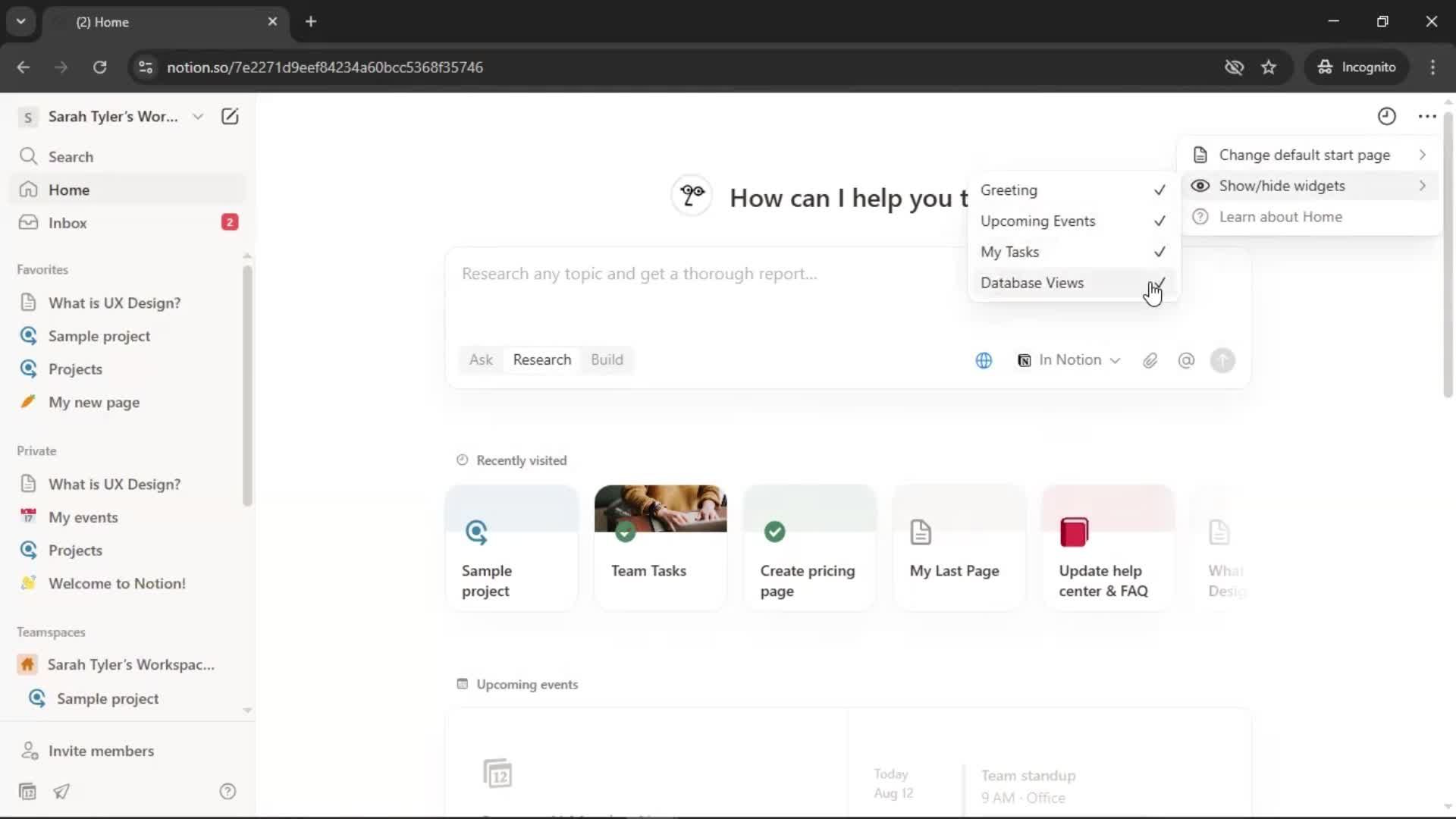Open Sample project in Favorites
The image size is (1456, 819).
click(x=127, y=336)
